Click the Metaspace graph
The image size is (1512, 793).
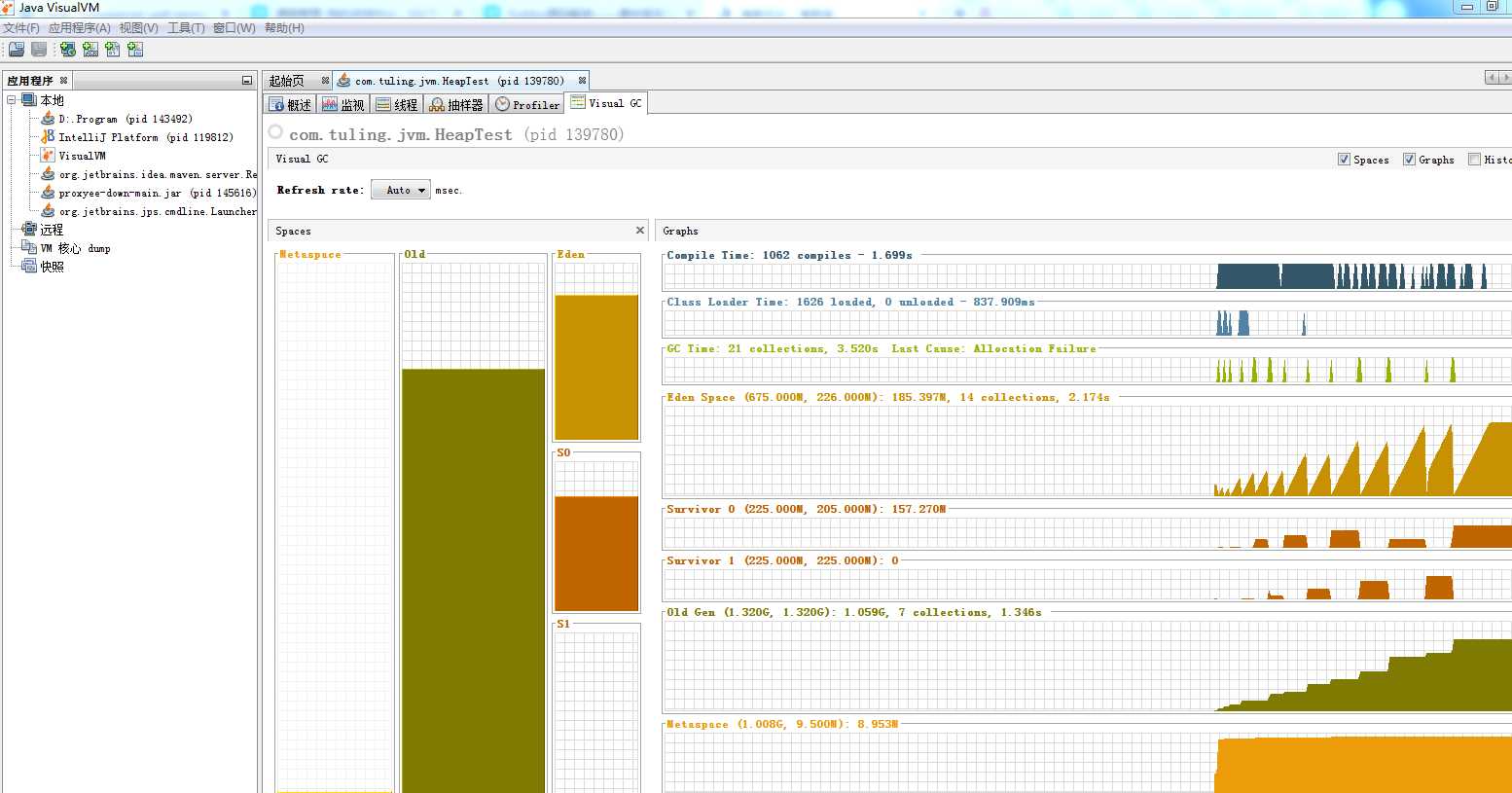(x=1088, y=762)
